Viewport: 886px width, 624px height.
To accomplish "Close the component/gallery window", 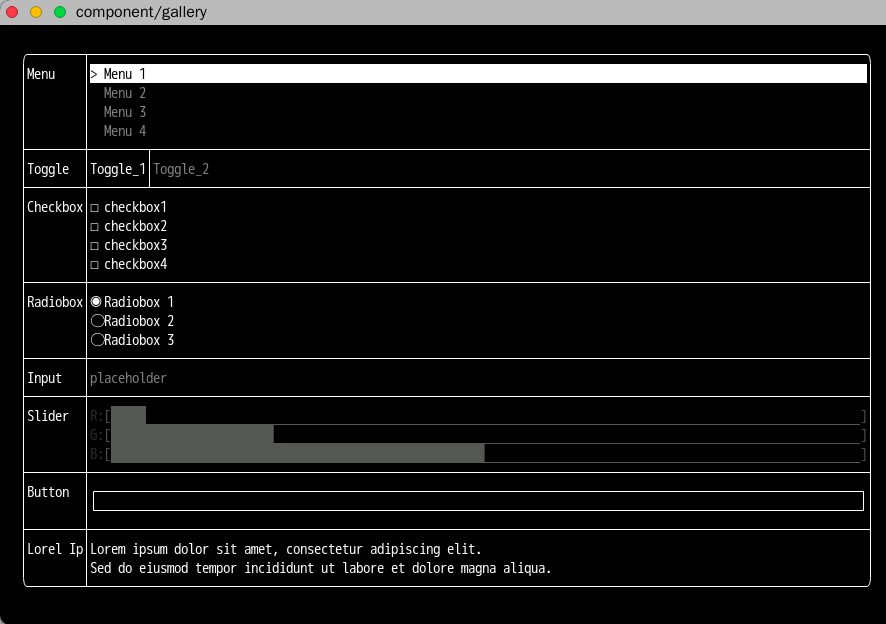I will click(12, 12).
